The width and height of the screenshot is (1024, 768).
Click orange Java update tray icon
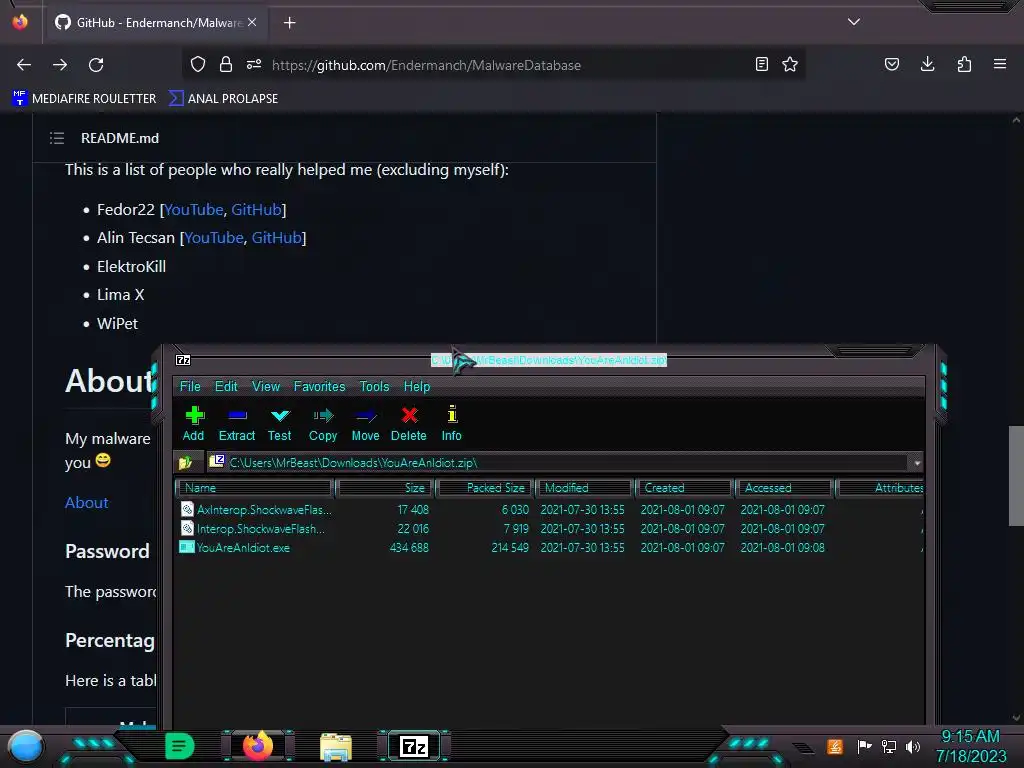835,746
